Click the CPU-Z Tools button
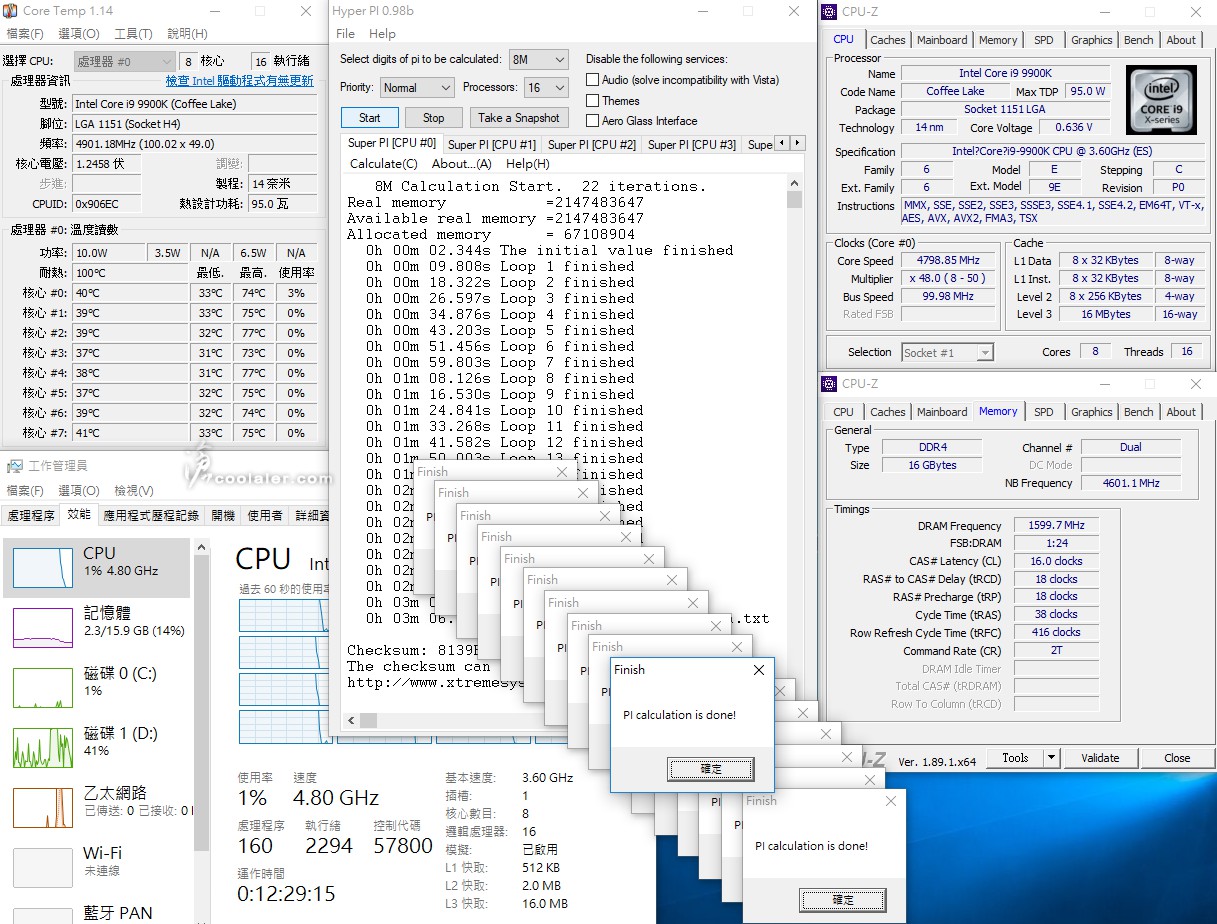Image resolution: width=1217 pixels, height=924 pixels. point(1015,758)
